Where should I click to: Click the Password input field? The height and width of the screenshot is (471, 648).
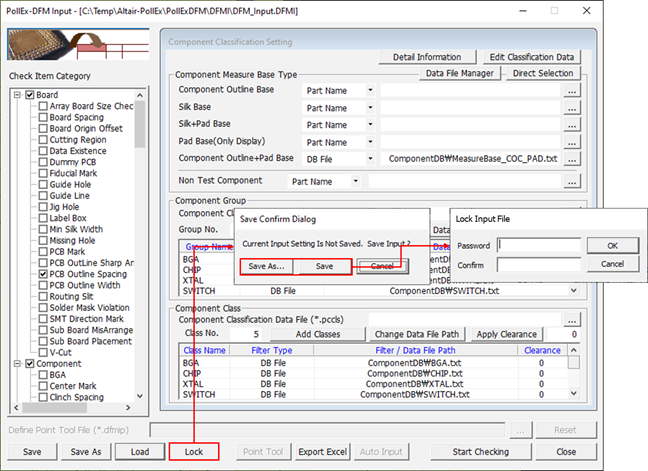click(x=538, y=245)
